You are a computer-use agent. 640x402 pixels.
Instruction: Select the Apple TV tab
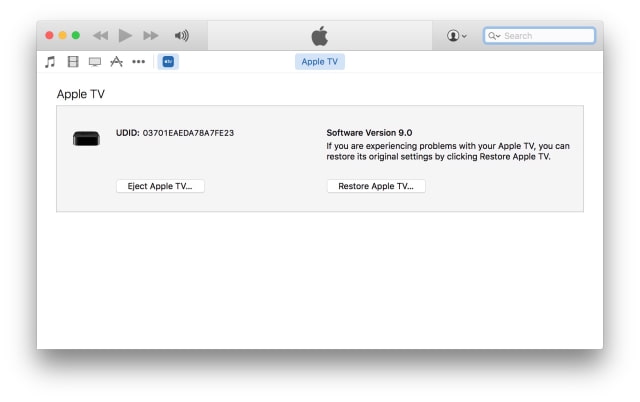coord(320,62)
